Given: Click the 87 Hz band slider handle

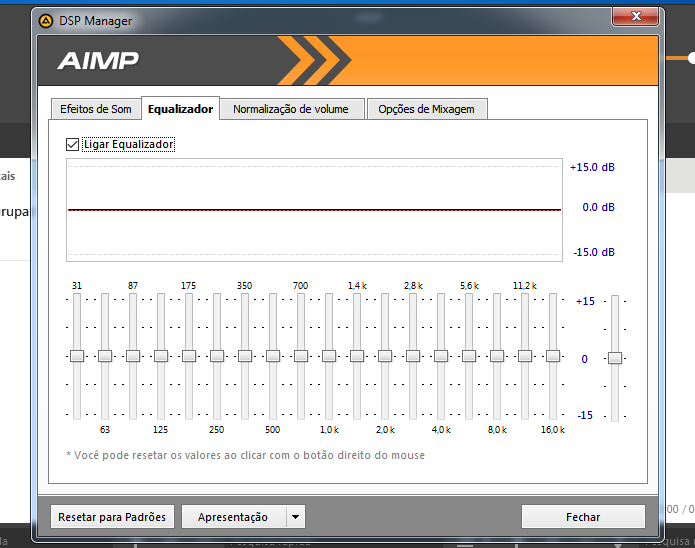Looking at the screenshot, I should 133,356.
